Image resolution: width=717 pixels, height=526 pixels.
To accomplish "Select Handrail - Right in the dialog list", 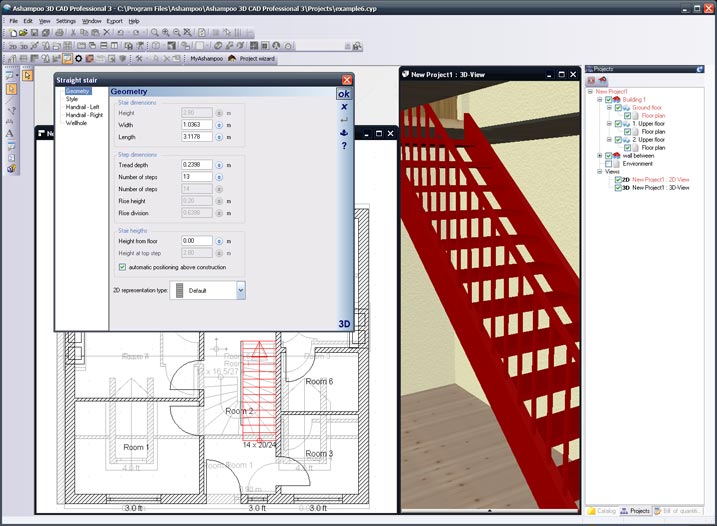I will pos(84,115).
